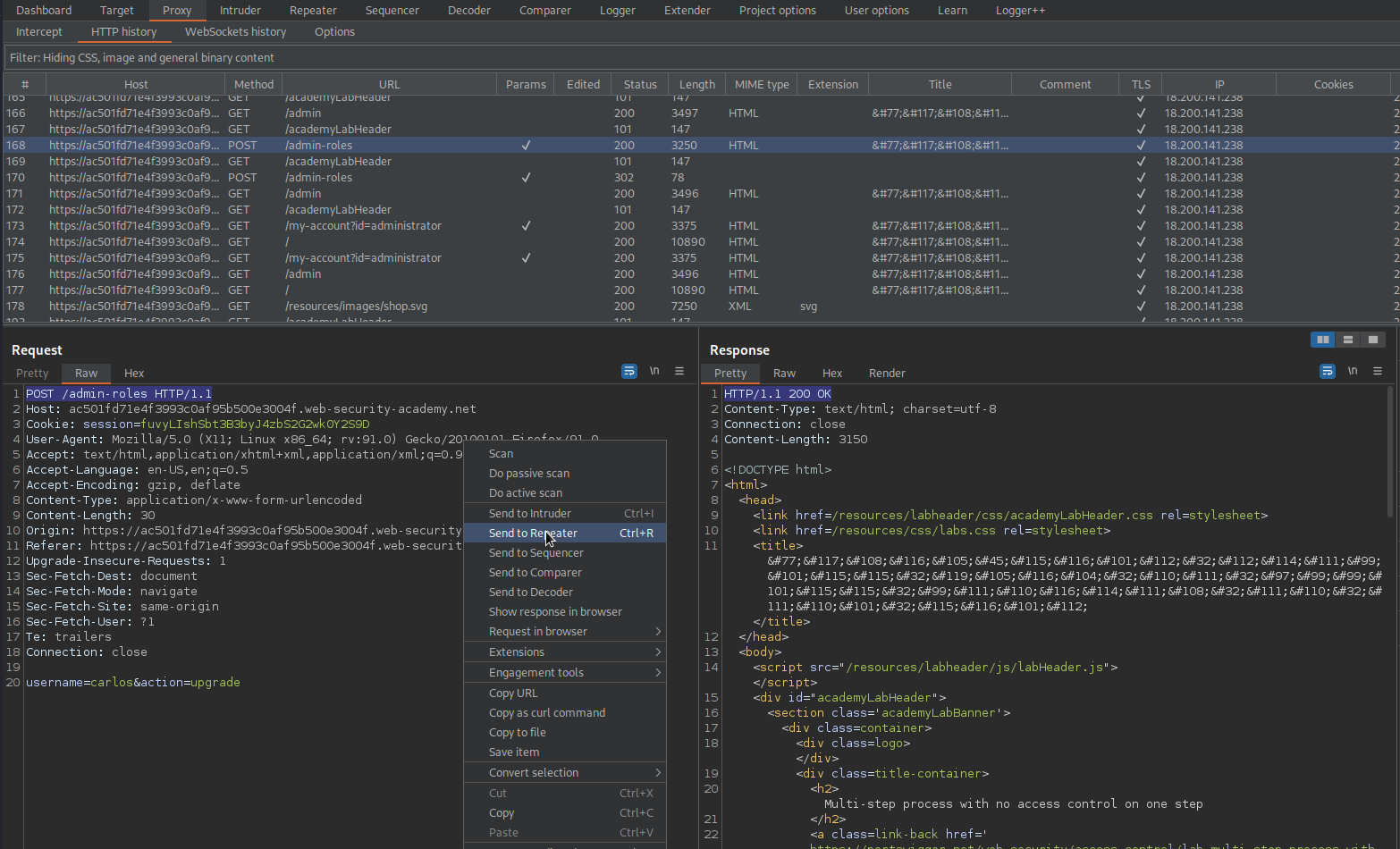This screenshot has height=849, width=1400.
Task: Open the Intruder main tab
Action: (240, 11)
